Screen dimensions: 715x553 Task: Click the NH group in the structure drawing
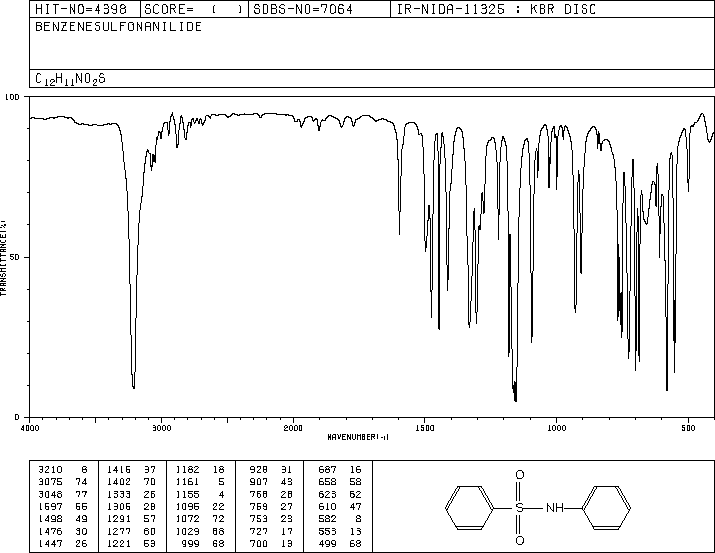(555, 508)
